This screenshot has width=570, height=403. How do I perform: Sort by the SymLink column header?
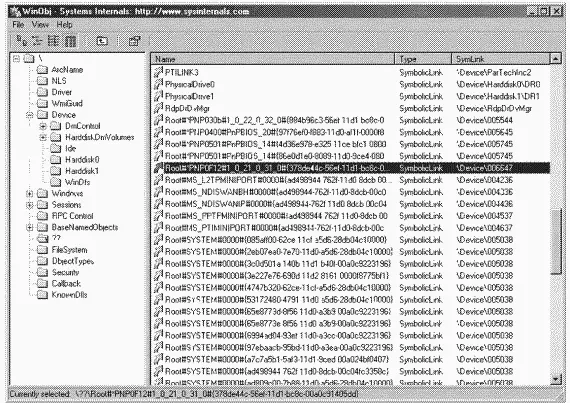[x=501, y=59]
